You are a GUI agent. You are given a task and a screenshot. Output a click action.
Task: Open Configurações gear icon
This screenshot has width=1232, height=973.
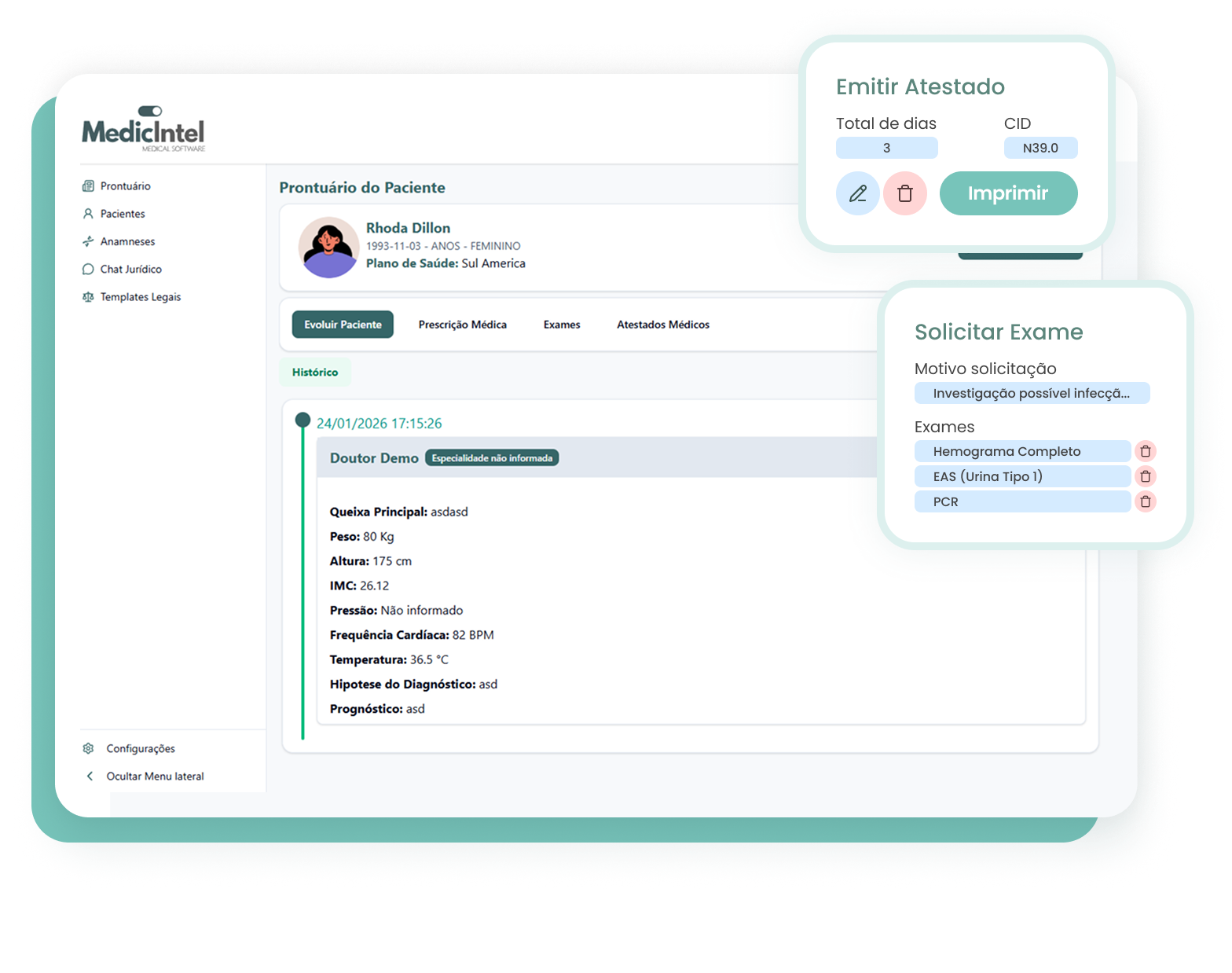coord(89,748)
